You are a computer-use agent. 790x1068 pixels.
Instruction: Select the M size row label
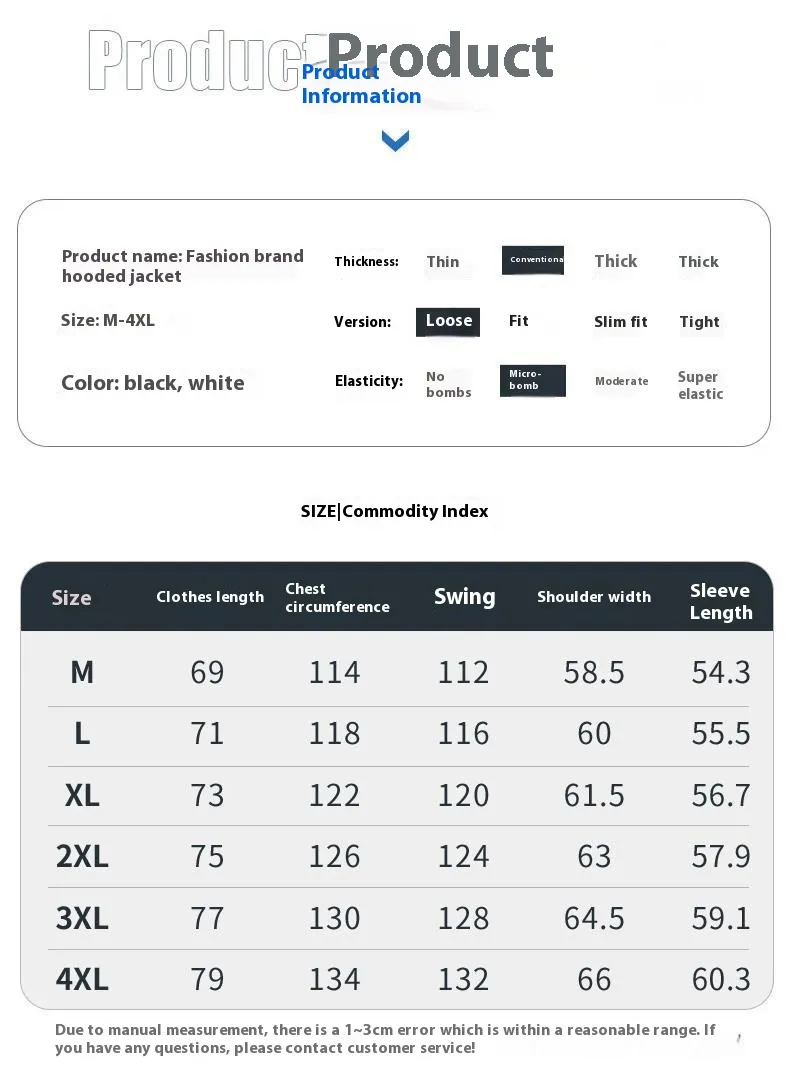(82, 673)
